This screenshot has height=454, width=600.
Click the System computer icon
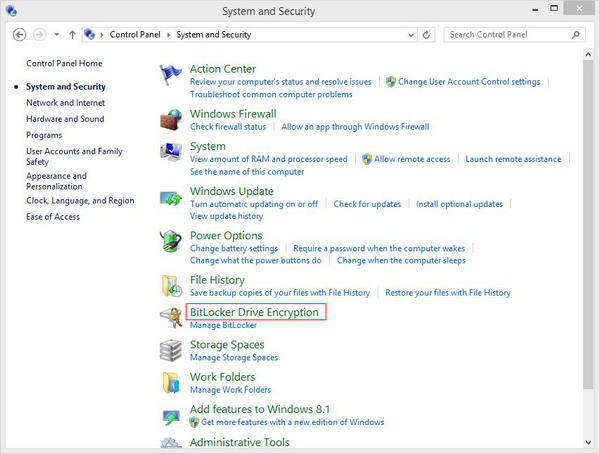tap(171, 152)
